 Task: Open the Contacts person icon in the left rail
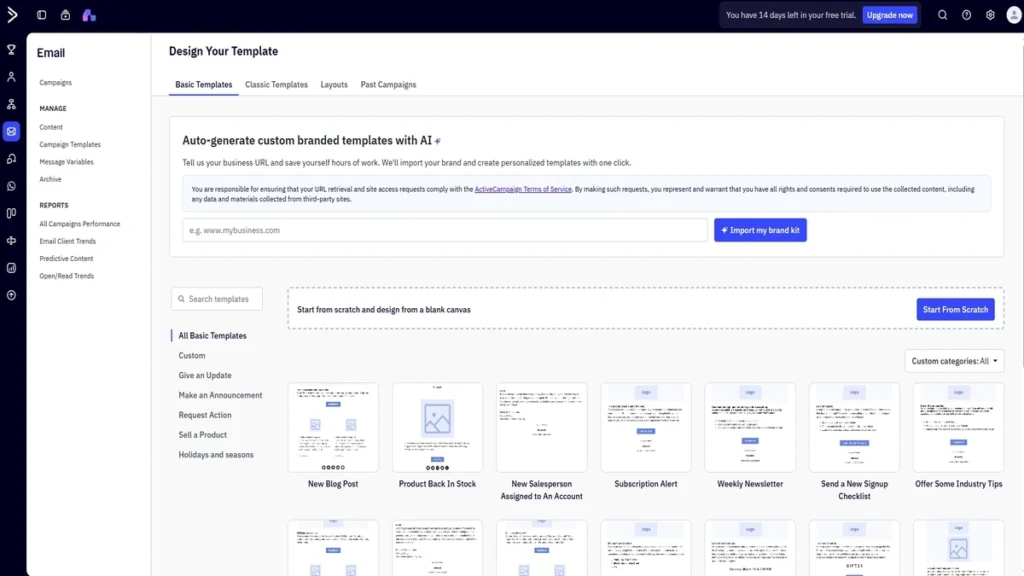tap(11, 77)
